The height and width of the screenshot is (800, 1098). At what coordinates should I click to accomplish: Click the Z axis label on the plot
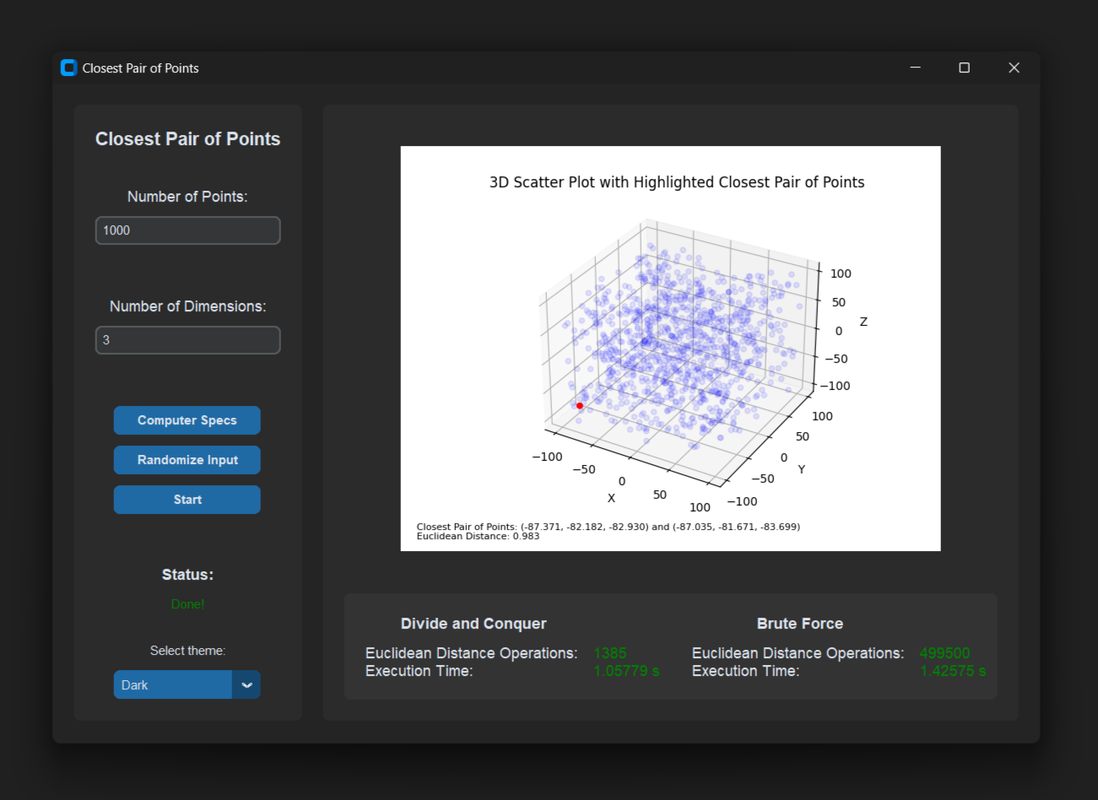[x=863, y=322]
